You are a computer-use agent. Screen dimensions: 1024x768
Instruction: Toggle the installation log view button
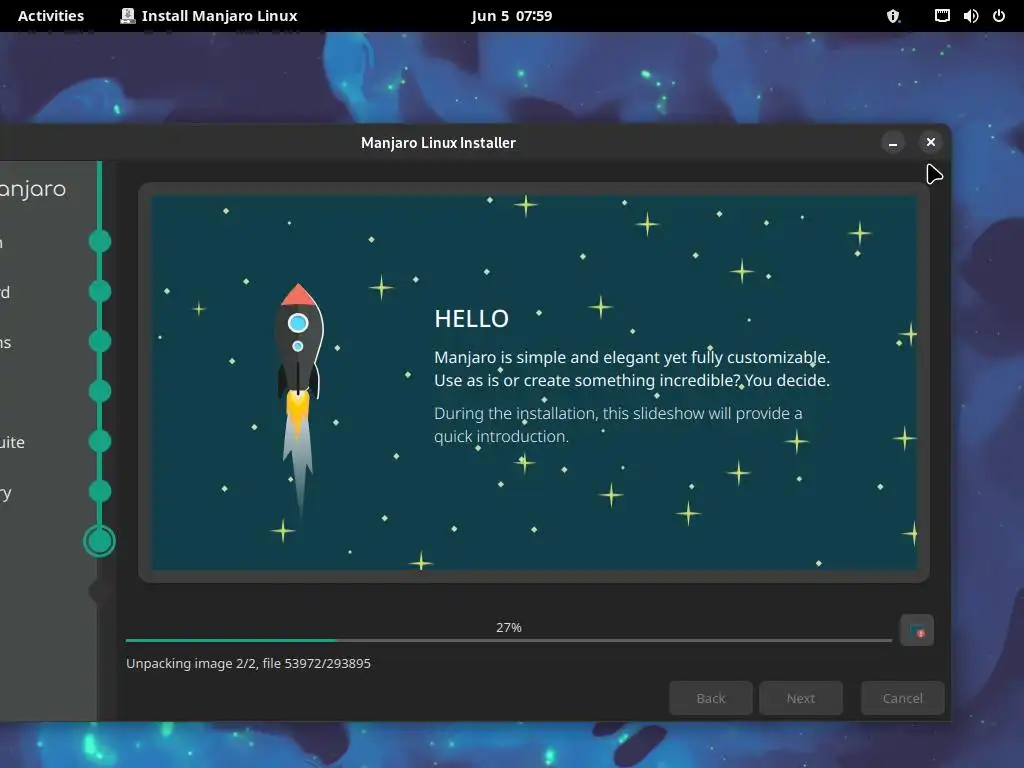[916, 630]
